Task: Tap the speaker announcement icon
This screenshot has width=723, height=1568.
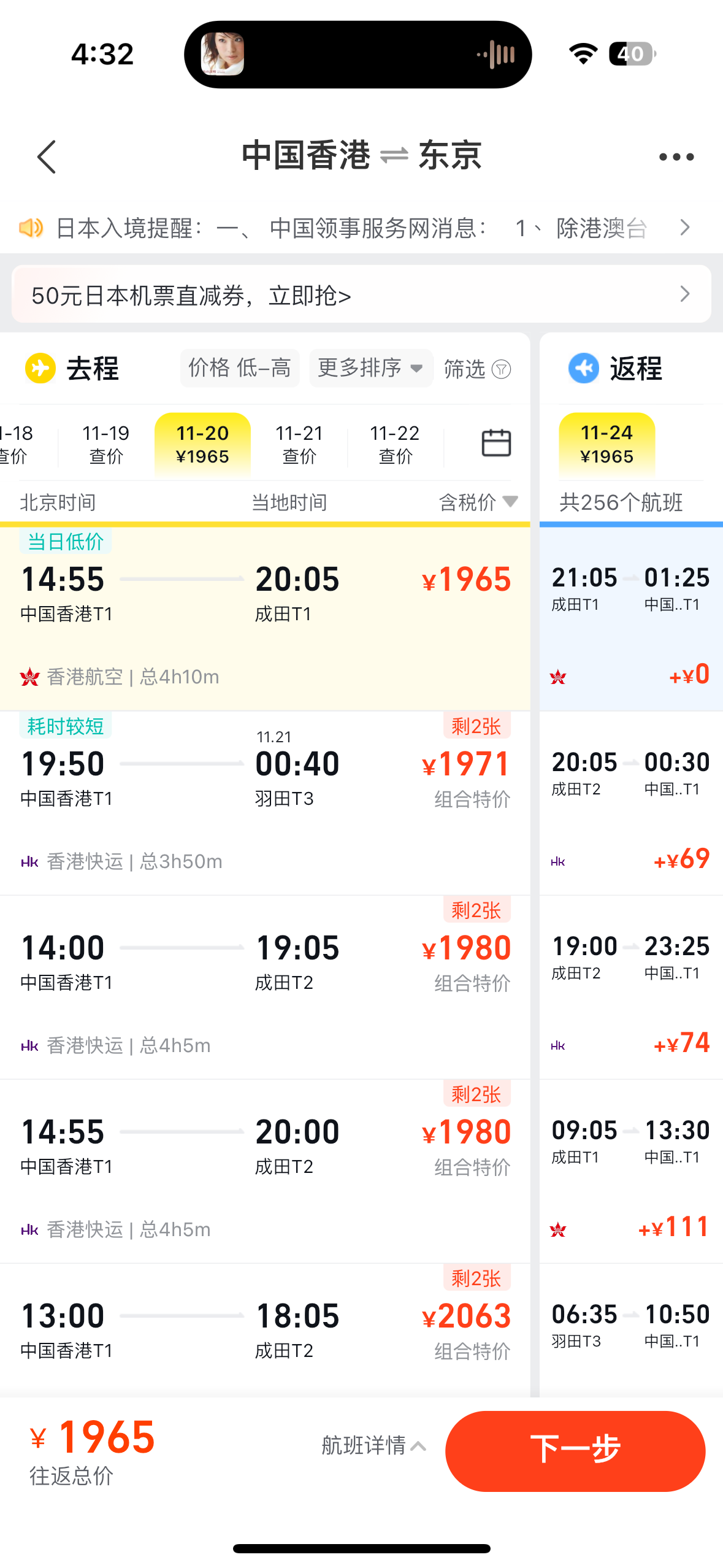Action: point(31,228)
